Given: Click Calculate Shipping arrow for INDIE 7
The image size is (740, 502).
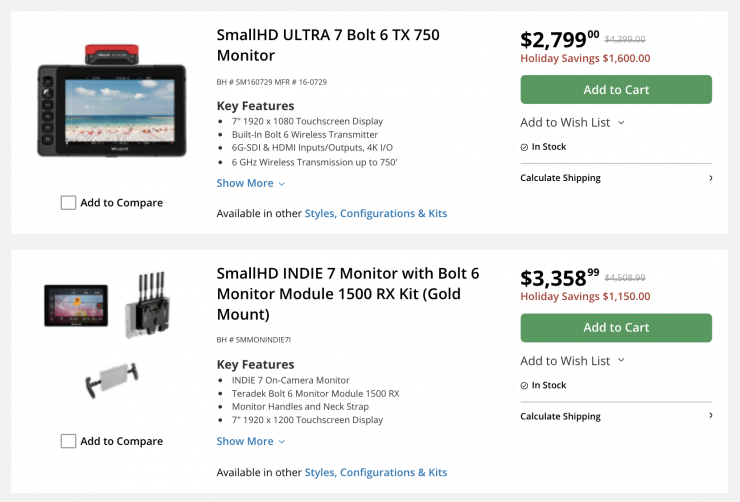Looking at the screenshot, I should click(x=710, y=416).
